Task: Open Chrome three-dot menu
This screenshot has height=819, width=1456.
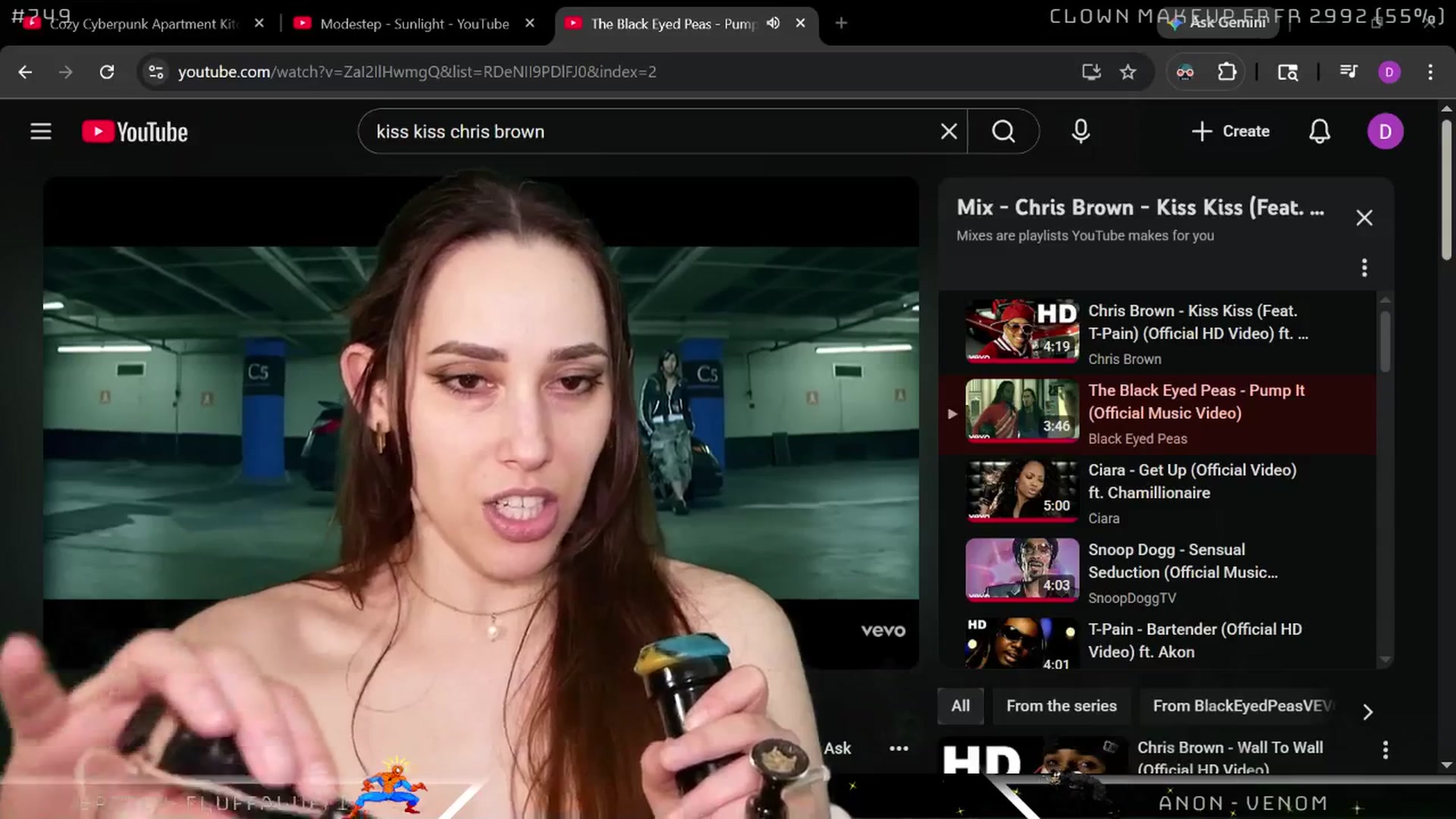Action: [1430, 72]
